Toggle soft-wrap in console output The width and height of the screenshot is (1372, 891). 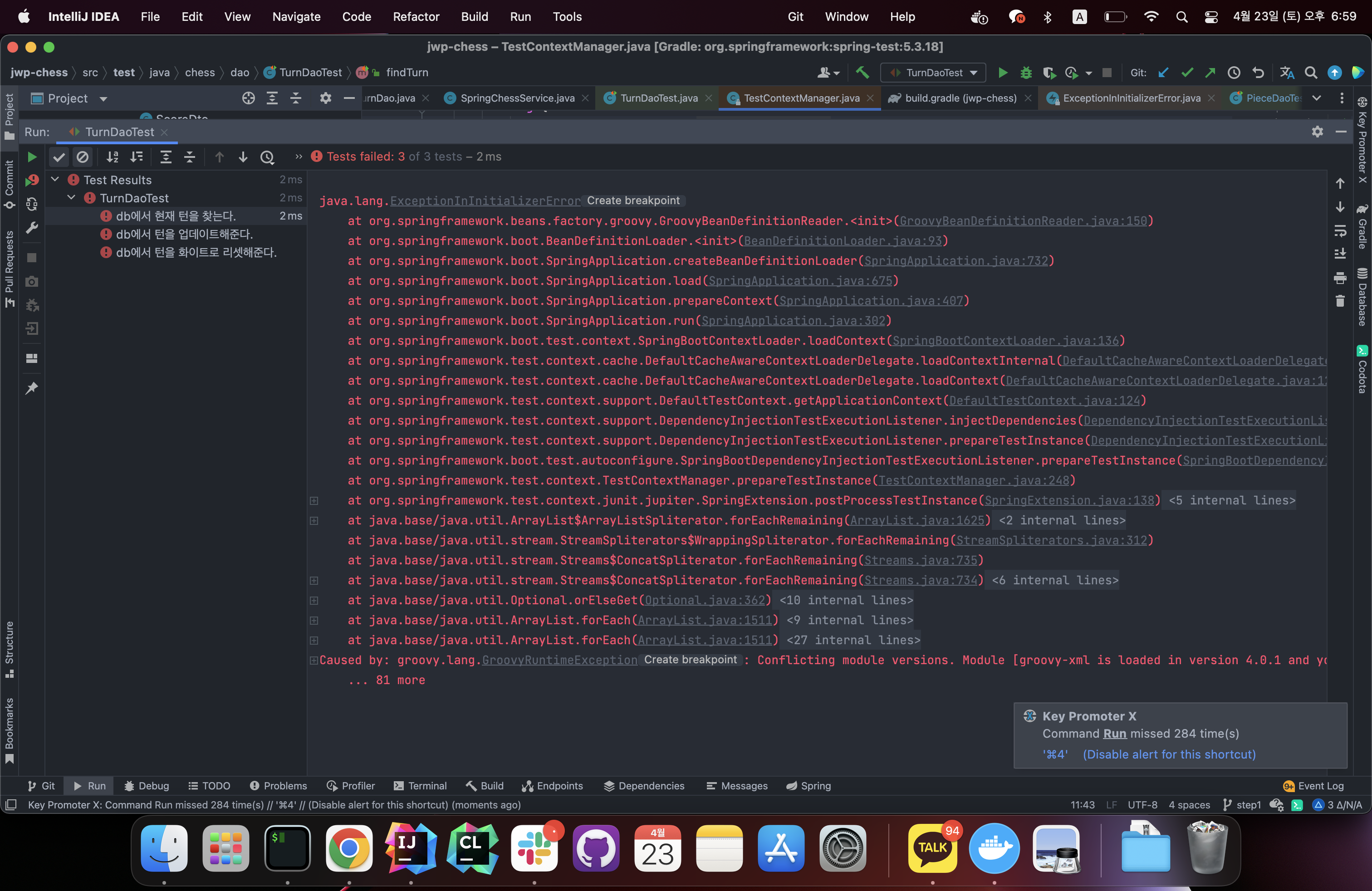tap(1340, 230)
